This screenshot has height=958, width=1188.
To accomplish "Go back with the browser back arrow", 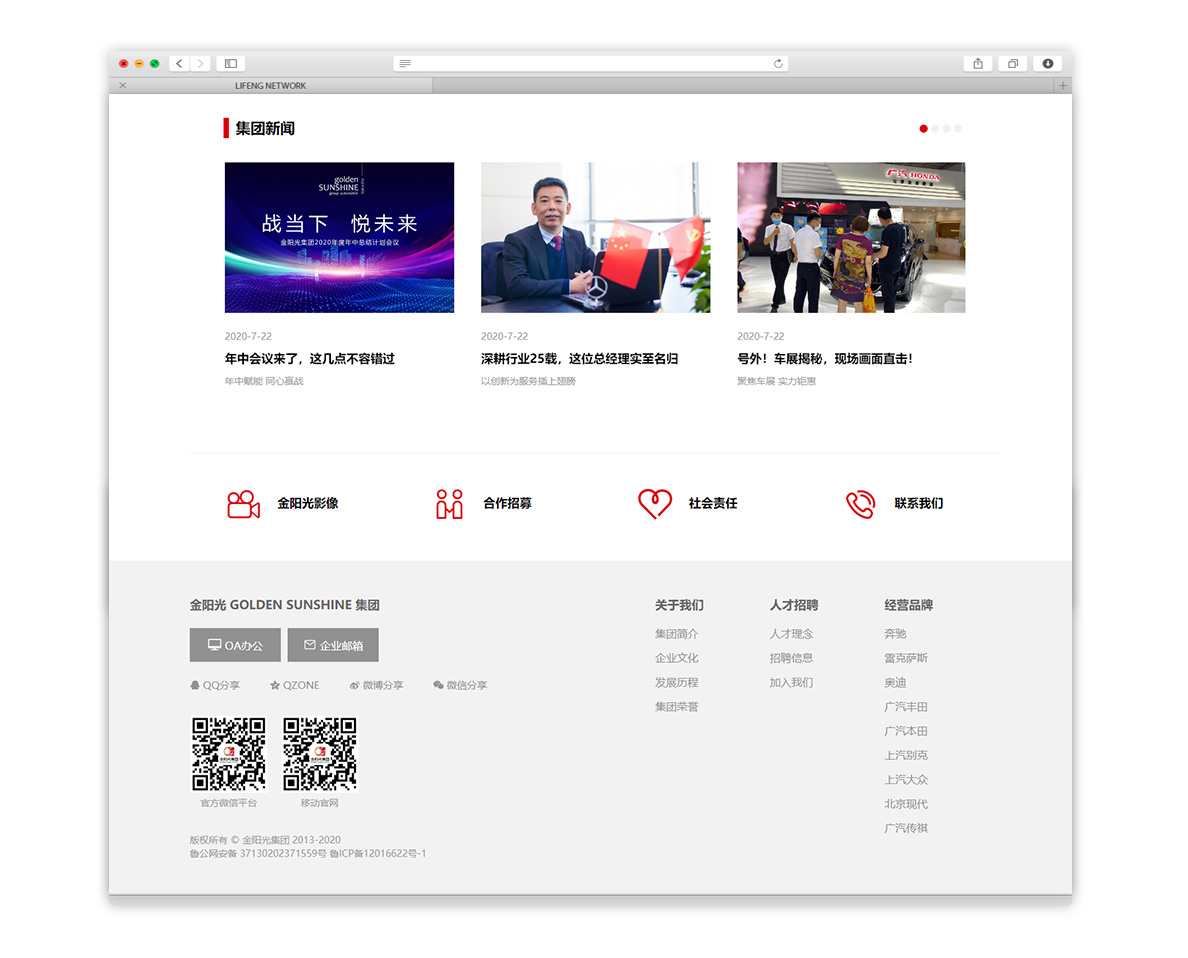I will [180, 64].
